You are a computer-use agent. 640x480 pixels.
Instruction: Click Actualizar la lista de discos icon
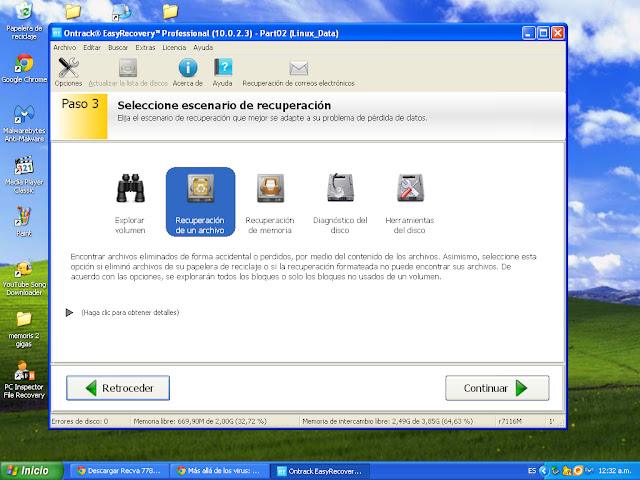pos(128,68)
